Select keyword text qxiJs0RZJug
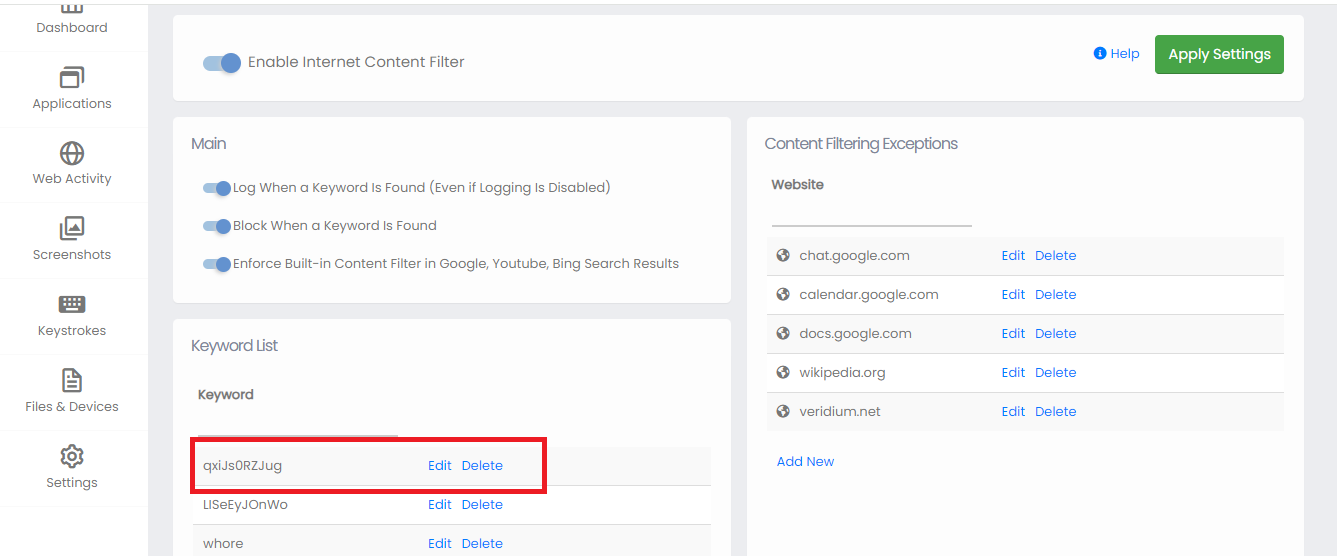Screen dimensions: 1337x556 (243, 465)
